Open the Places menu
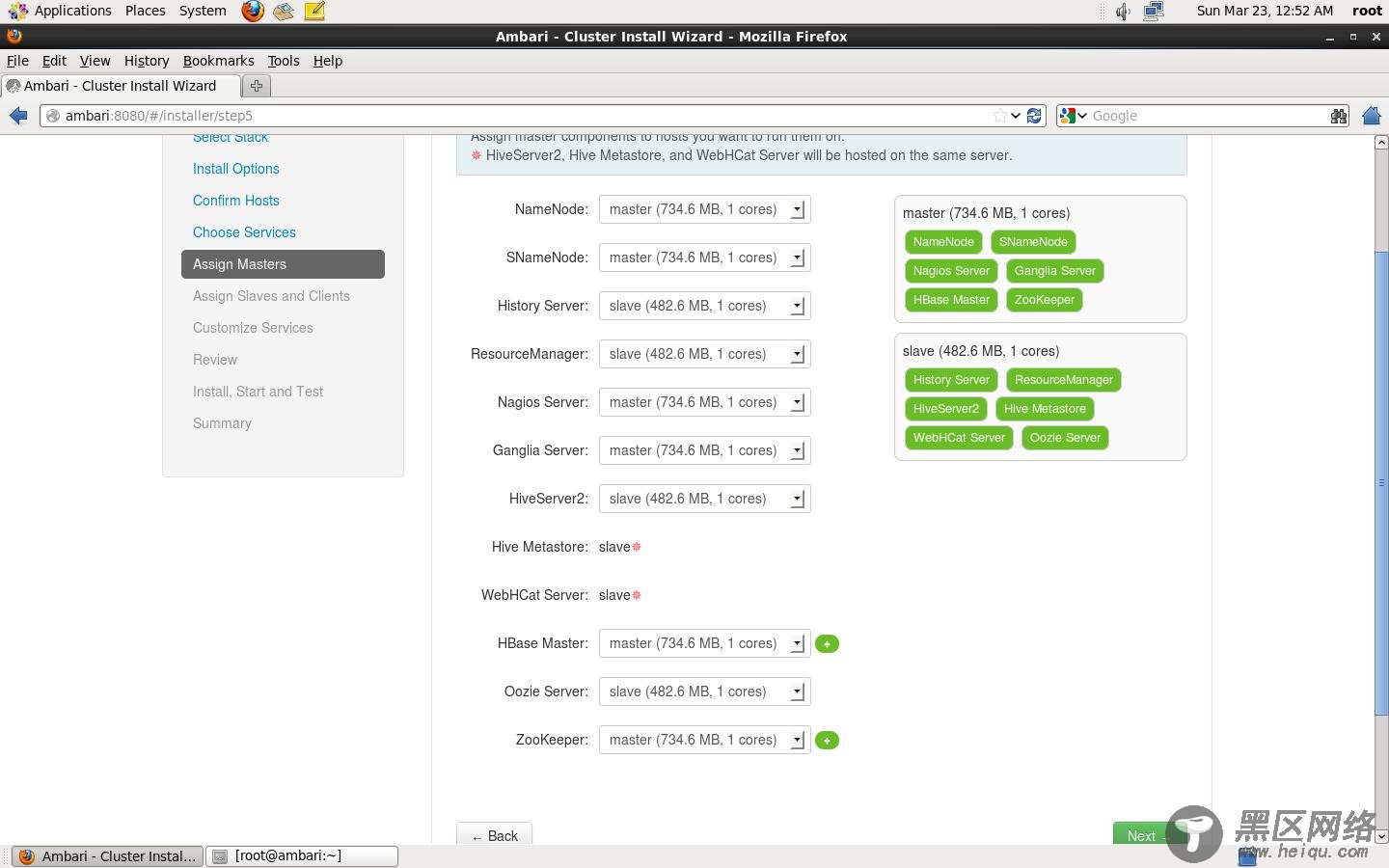Screen dimensions: 1389x868 tap(146, 11)
